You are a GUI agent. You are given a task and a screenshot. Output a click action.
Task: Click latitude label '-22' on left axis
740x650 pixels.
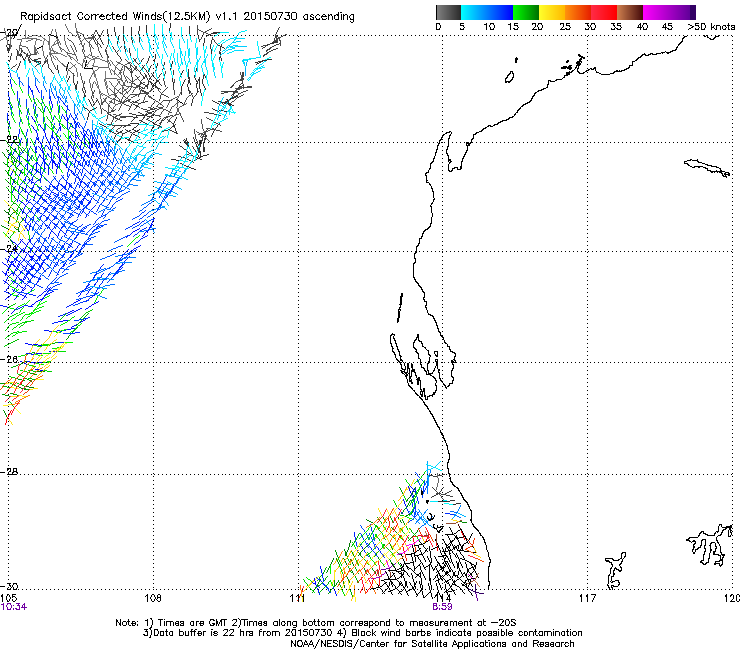pos(10,140)
